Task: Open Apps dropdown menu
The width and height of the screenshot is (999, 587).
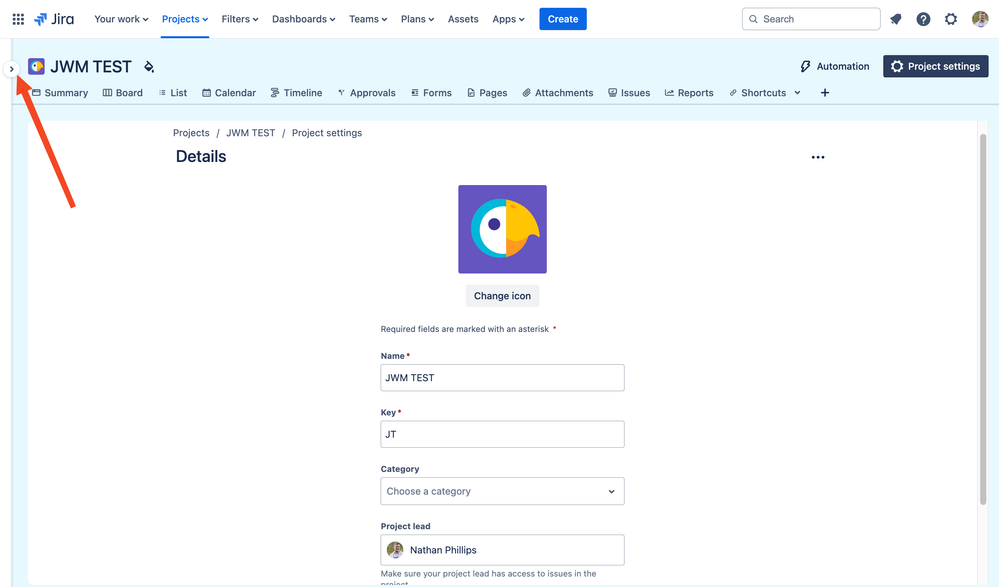Action: (x=508, y=19)
